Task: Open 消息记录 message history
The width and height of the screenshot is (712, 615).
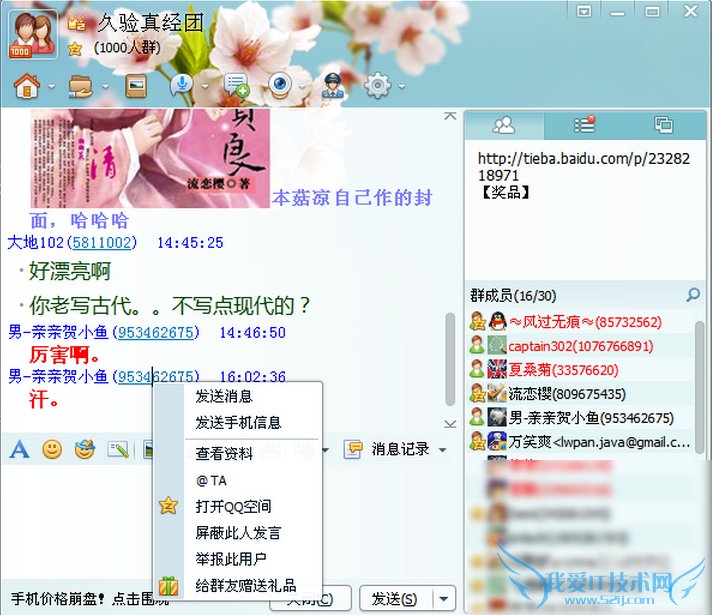Action: [400, 449]
